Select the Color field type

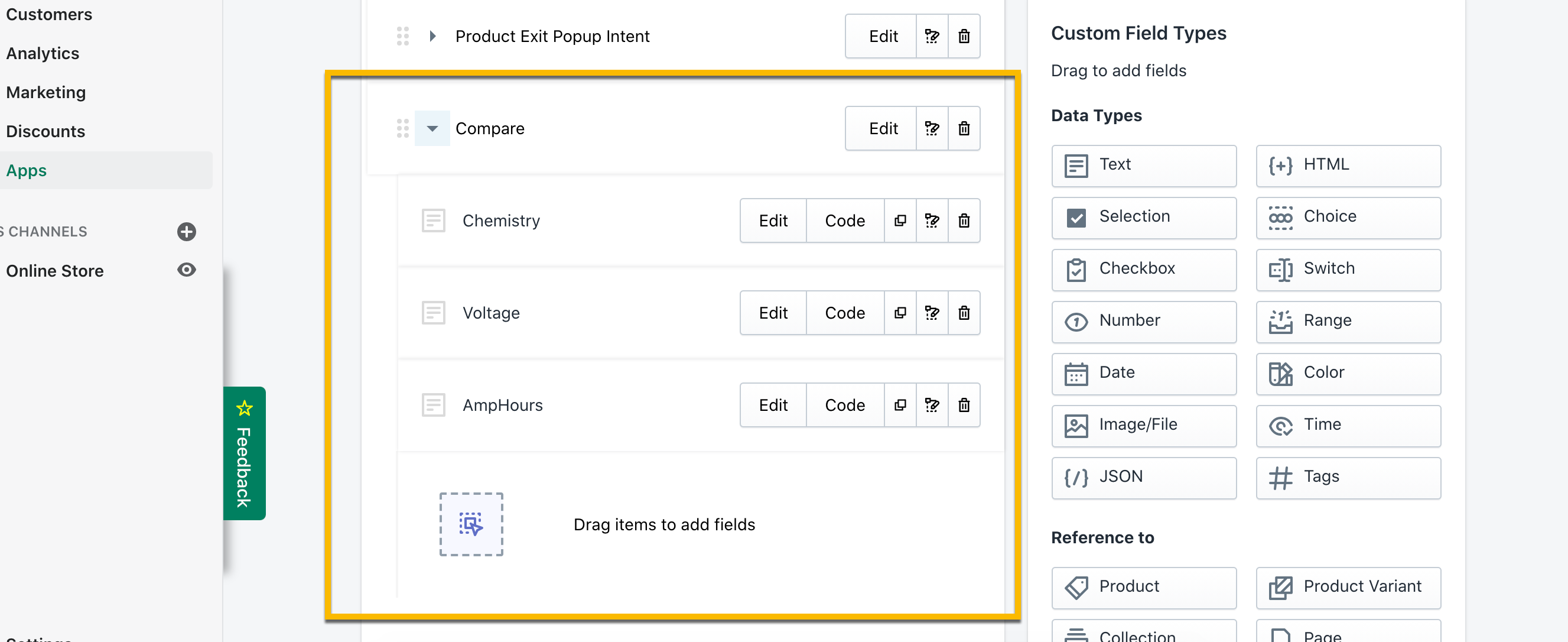(x=1348, y=373)
